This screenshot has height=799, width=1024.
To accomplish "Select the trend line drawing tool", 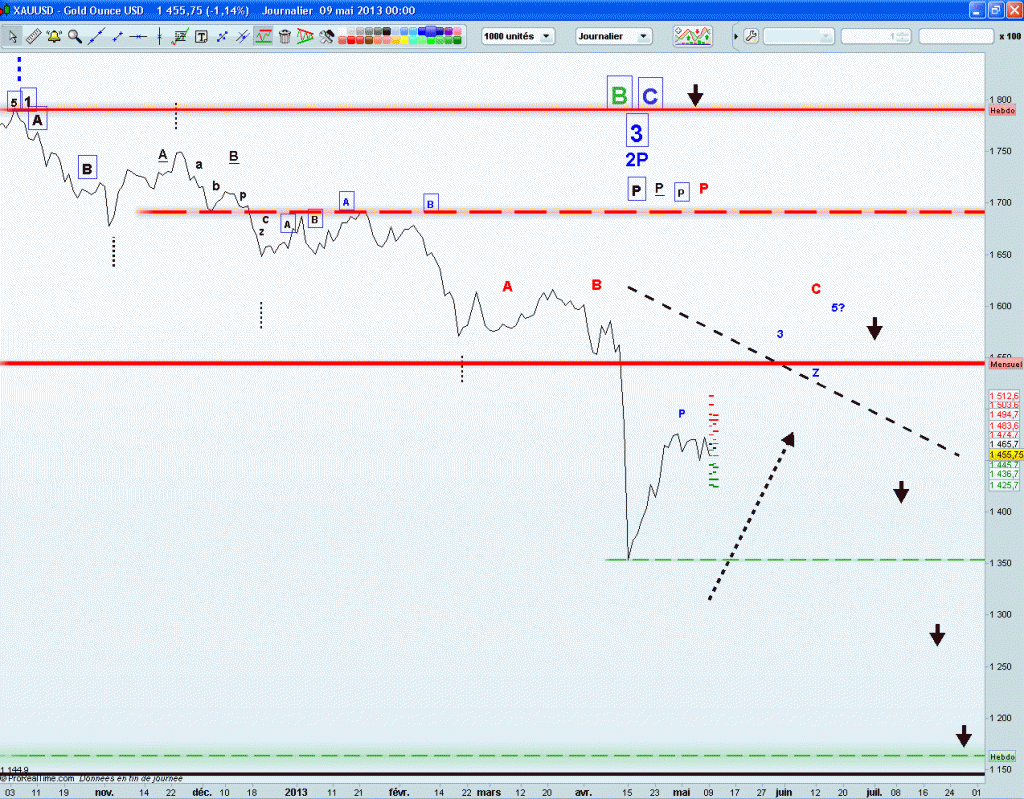I will 96,36.
